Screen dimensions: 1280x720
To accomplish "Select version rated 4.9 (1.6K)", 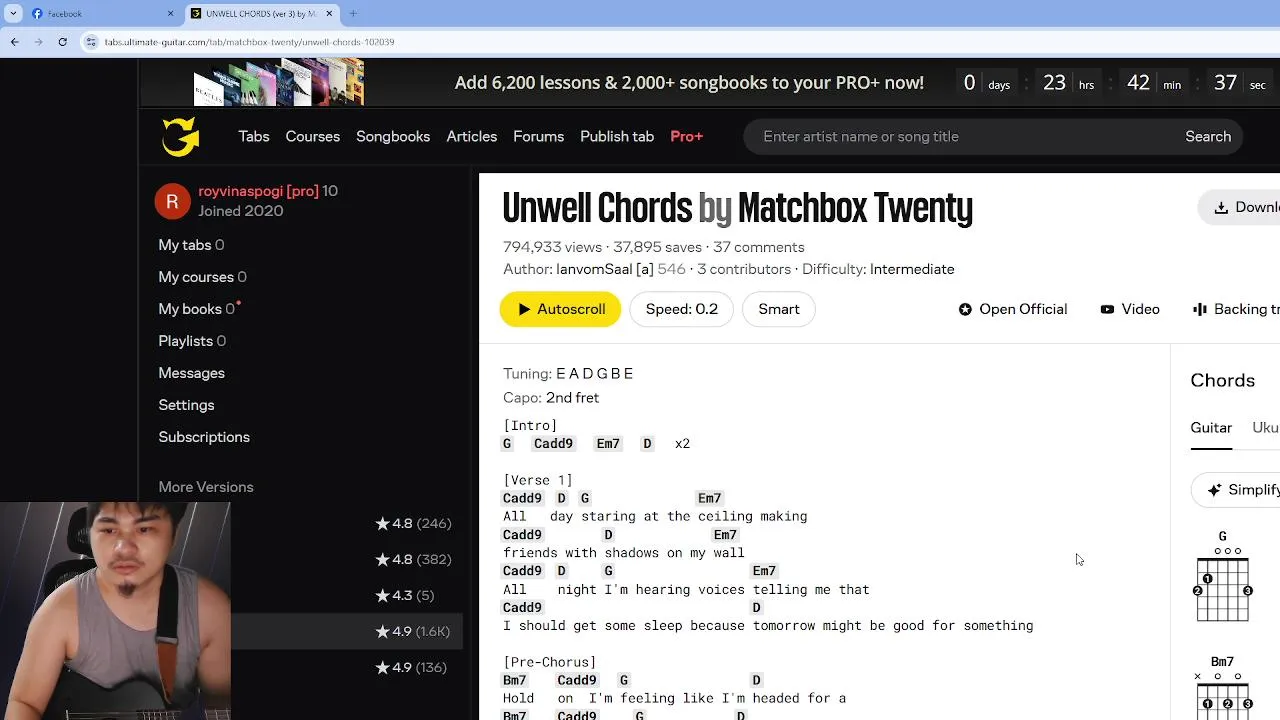I will point(413,631).
